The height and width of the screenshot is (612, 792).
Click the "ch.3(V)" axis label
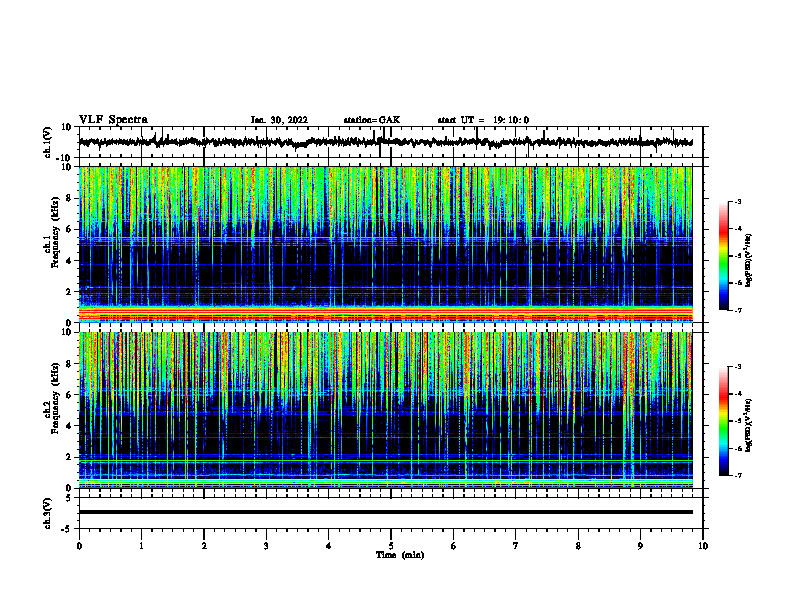click(47, 514)
